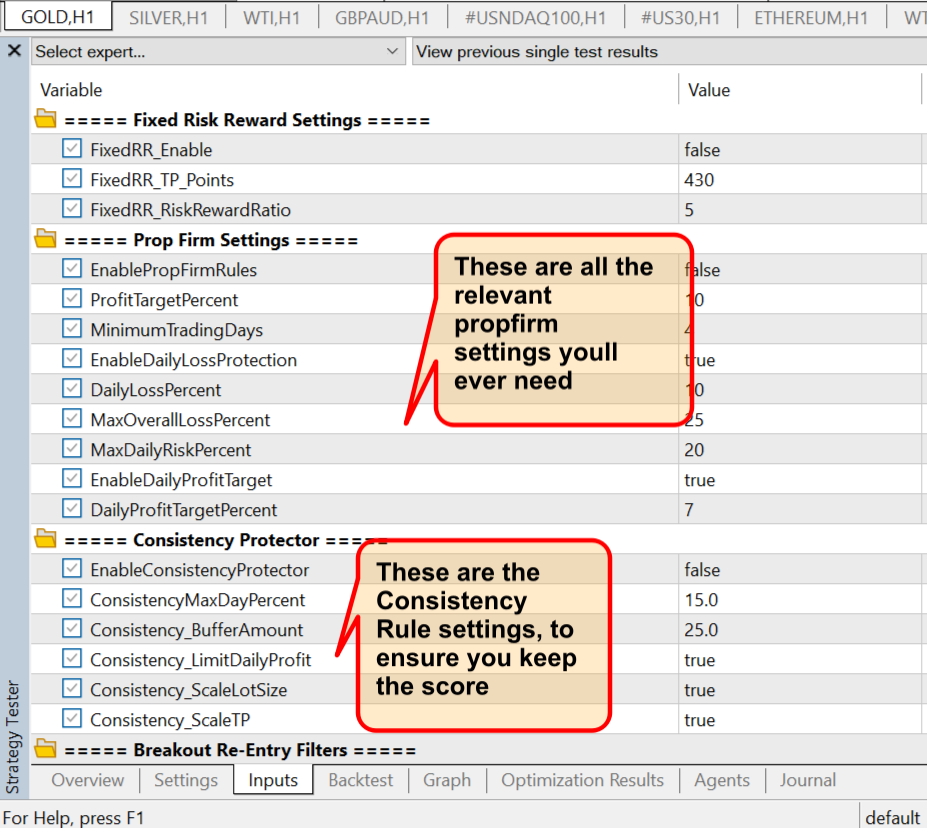Click Prop Firm Settings folder icon
Screen dimensions: 927x828
coord(46,239)
